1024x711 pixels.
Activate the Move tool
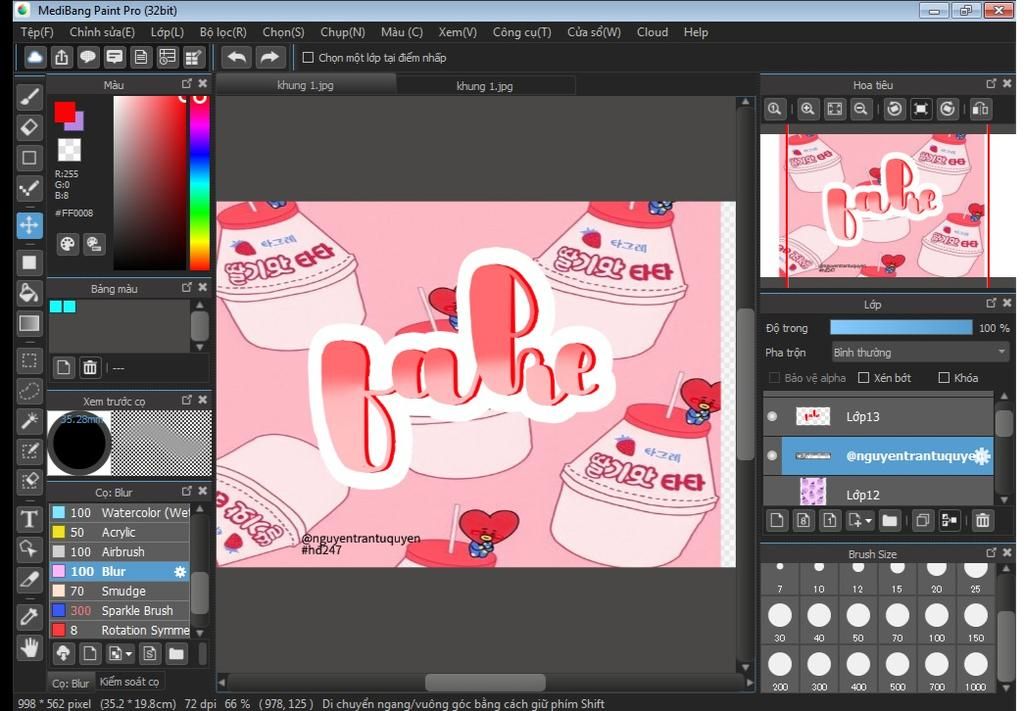pos(29,225)
